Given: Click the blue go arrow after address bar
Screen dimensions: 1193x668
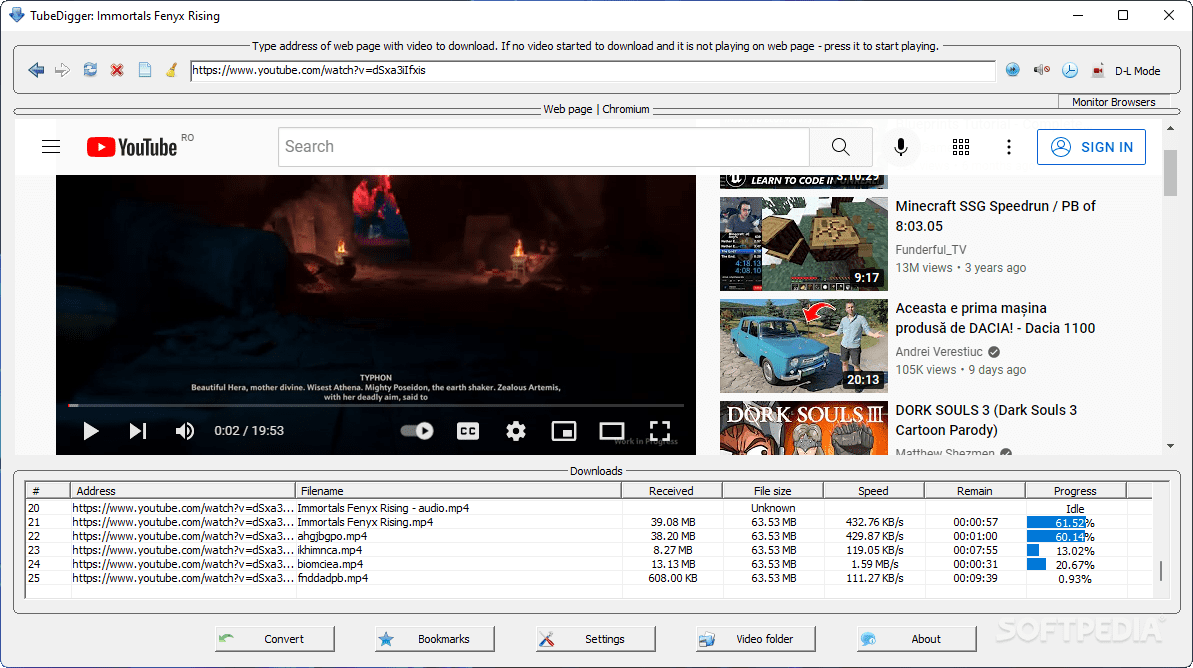Looking at the screenshot, I should coord(1013,70).
